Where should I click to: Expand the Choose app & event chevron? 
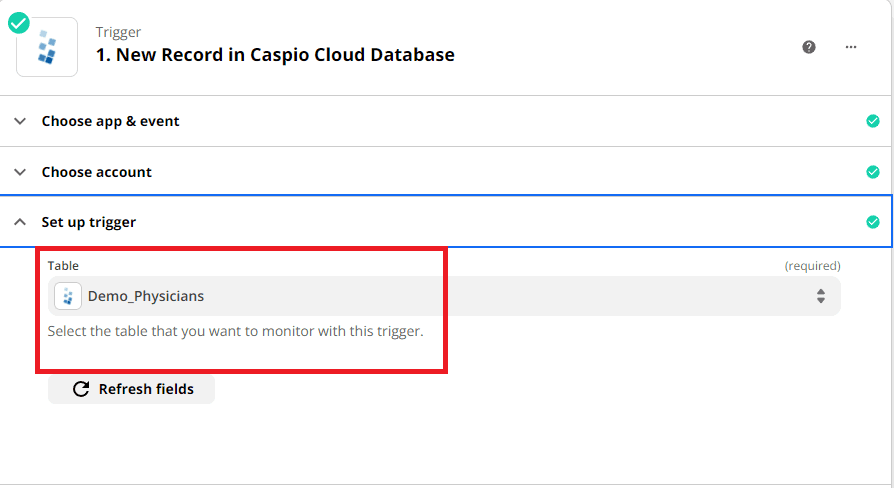pos(20,121)
